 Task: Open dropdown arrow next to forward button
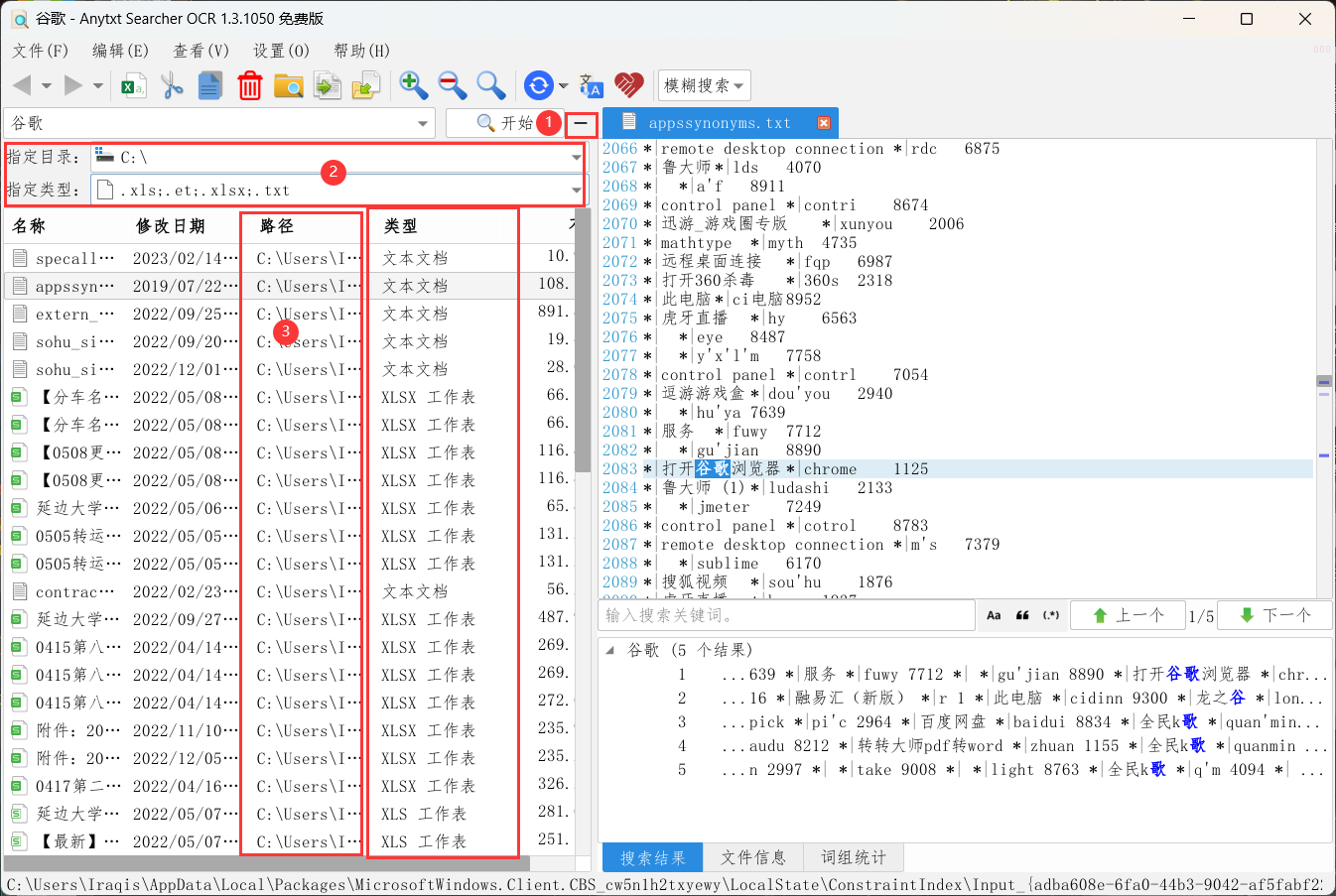coord(97,86)
